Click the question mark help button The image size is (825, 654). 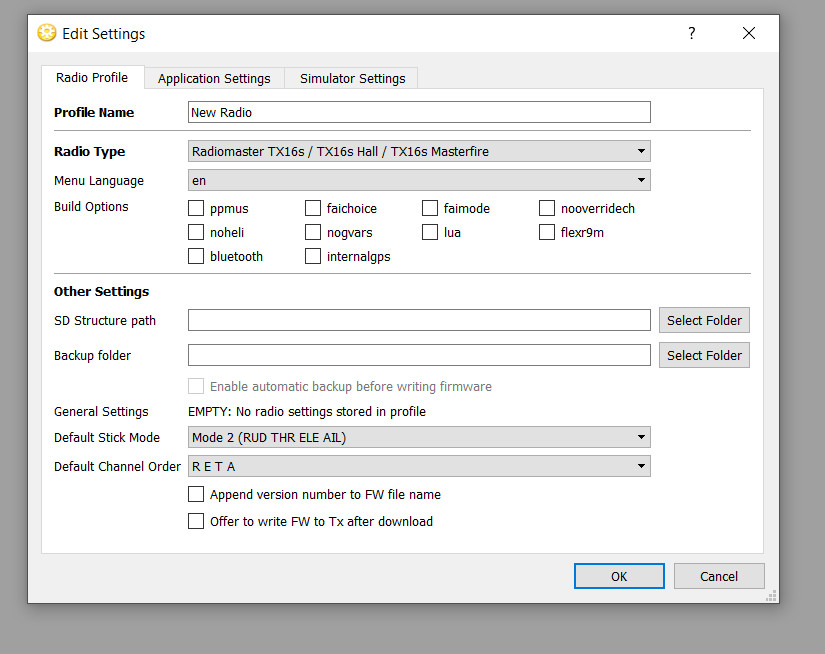click(691, 33)
